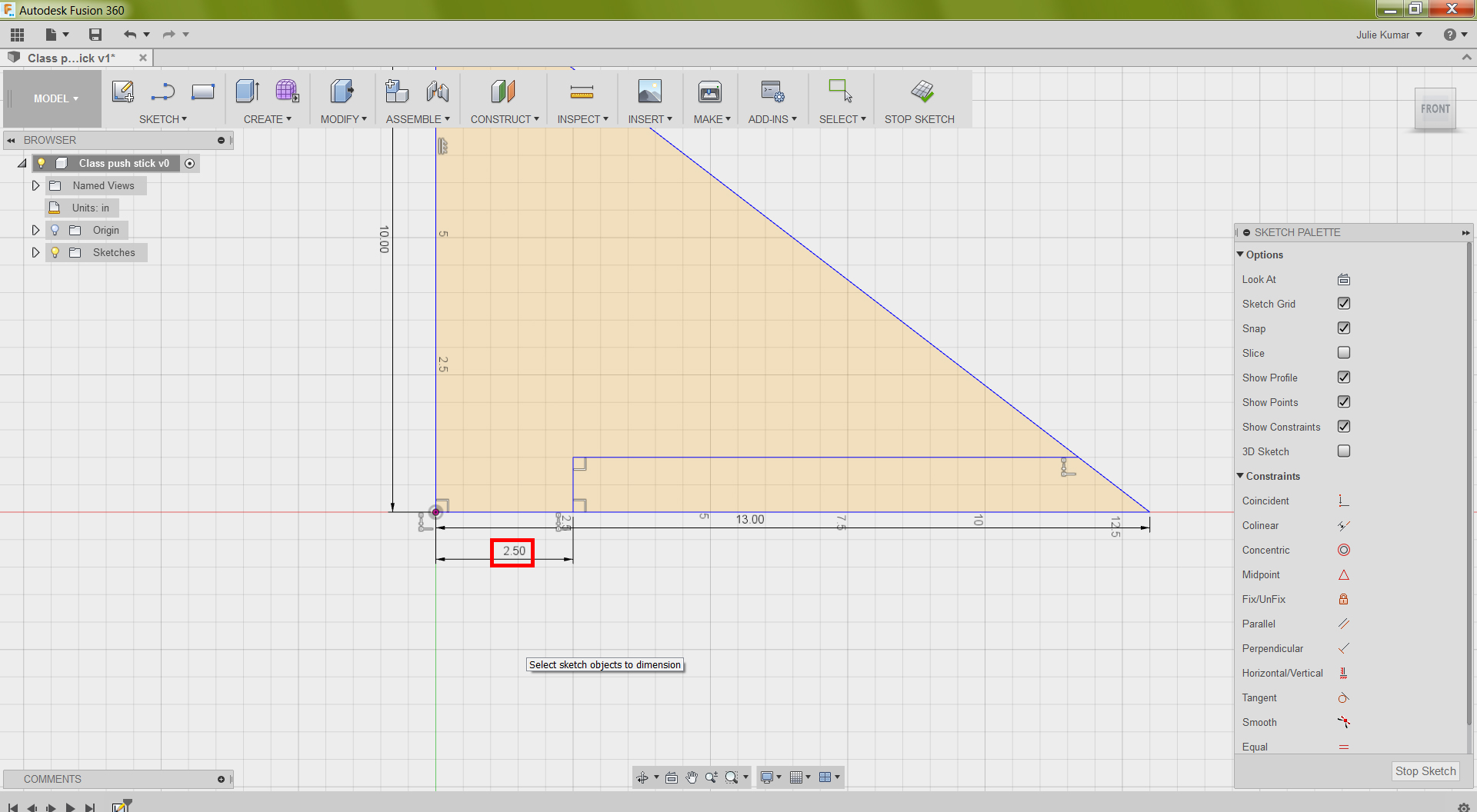Select the Line sketch tool icon

(163, 92)
